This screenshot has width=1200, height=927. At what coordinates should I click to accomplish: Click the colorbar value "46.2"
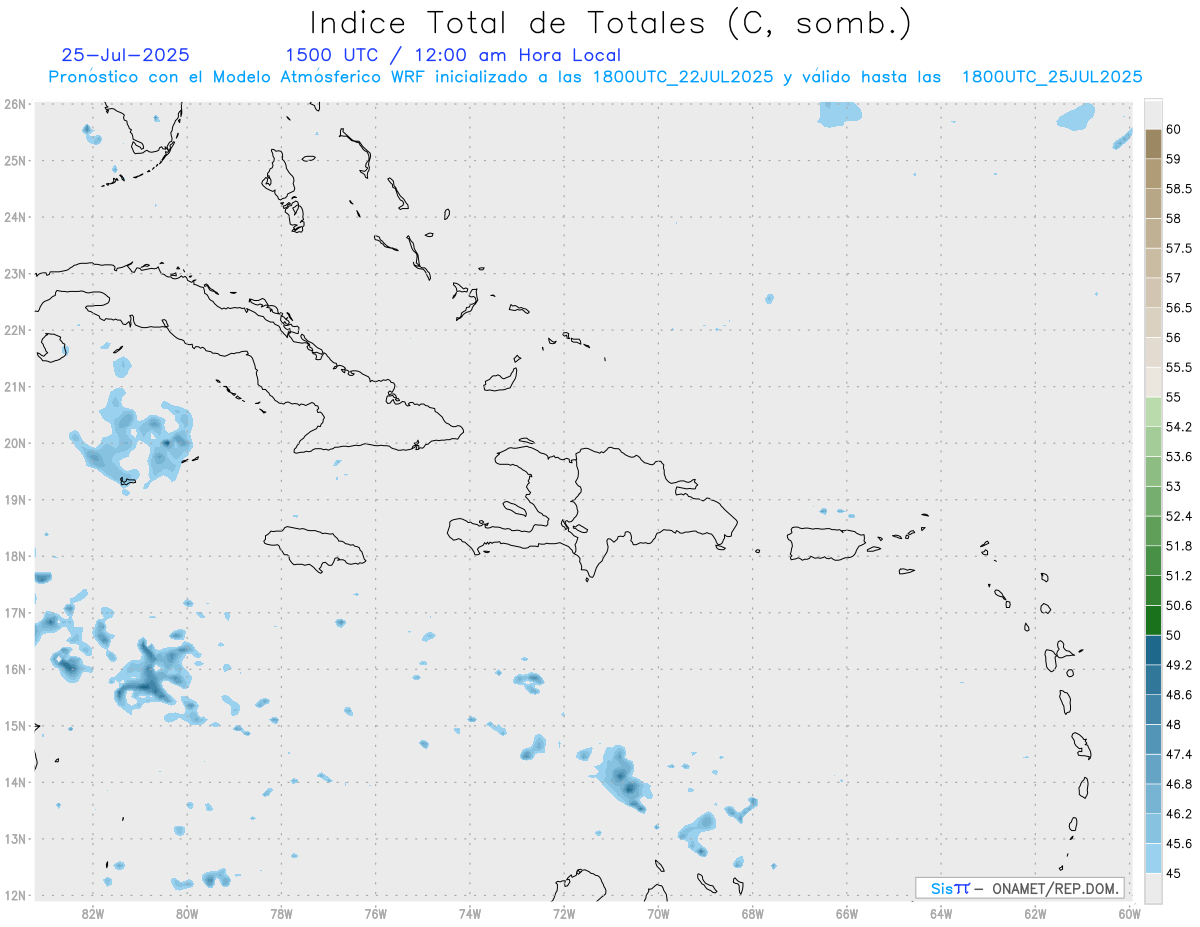point(1178,813)
